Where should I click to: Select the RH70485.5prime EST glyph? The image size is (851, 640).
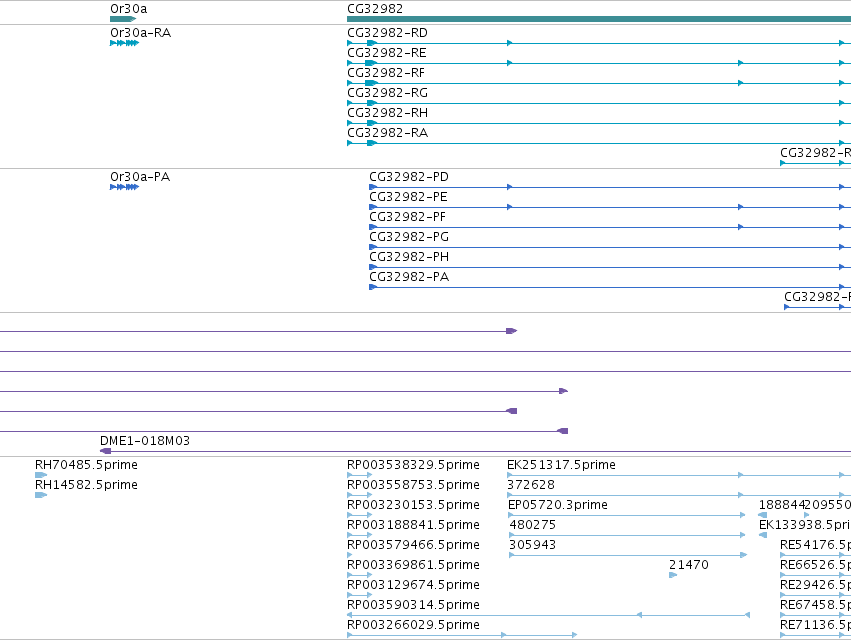41,475
